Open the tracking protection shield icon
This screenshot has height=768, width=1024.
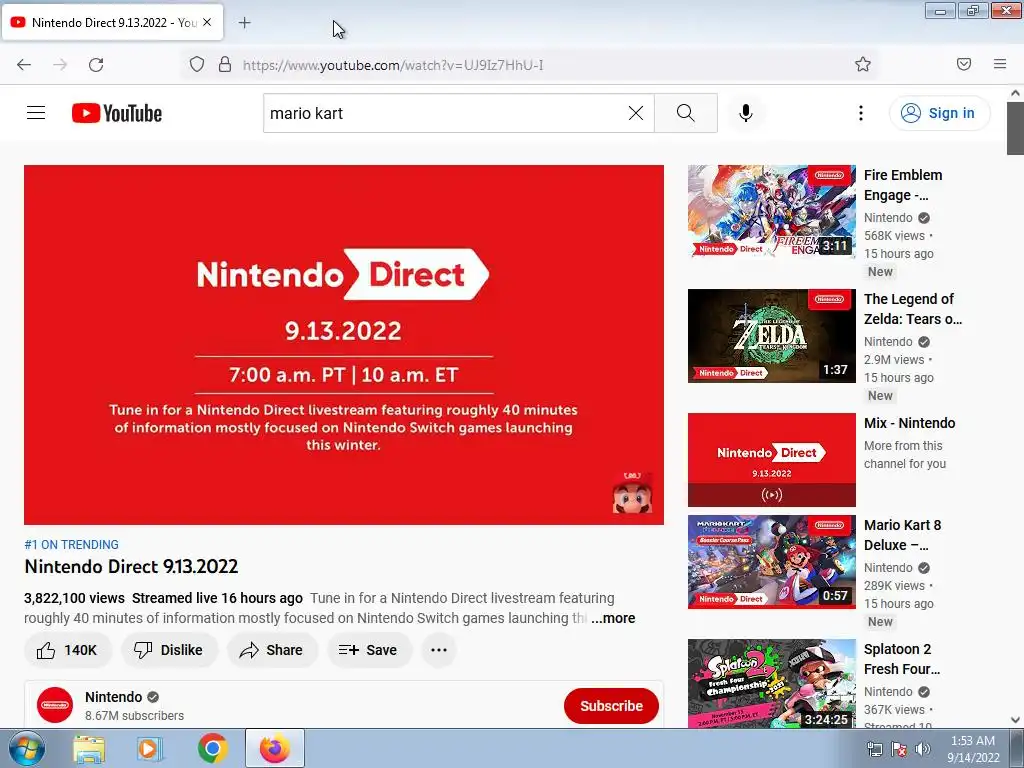pyautogui.click(x=197, y=65)
